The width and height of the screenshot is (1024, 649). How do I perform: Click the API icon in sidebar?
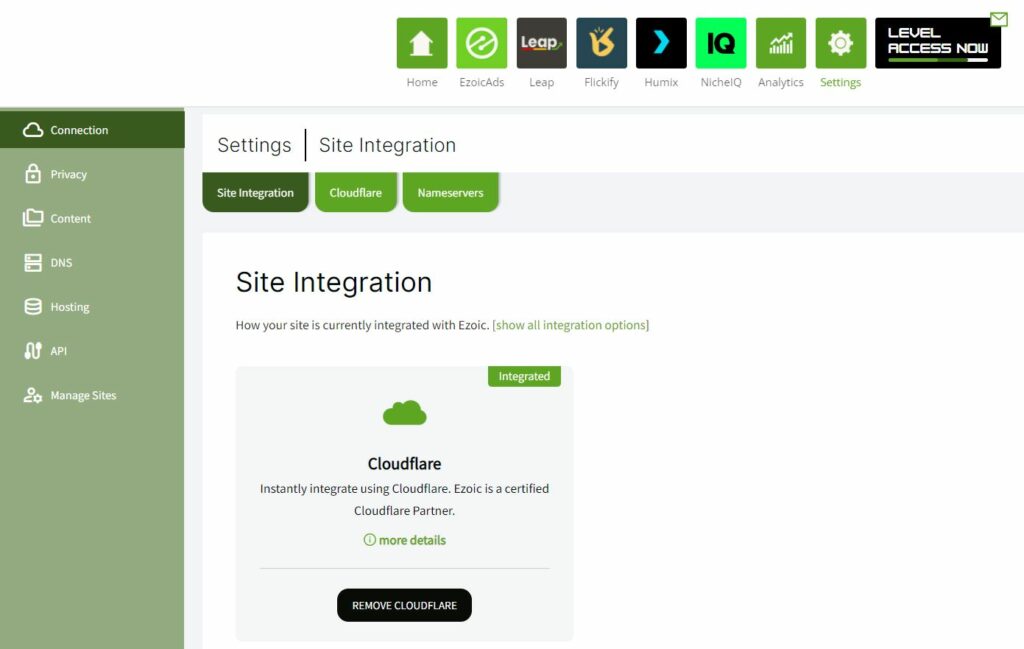[x=33, y=351]
